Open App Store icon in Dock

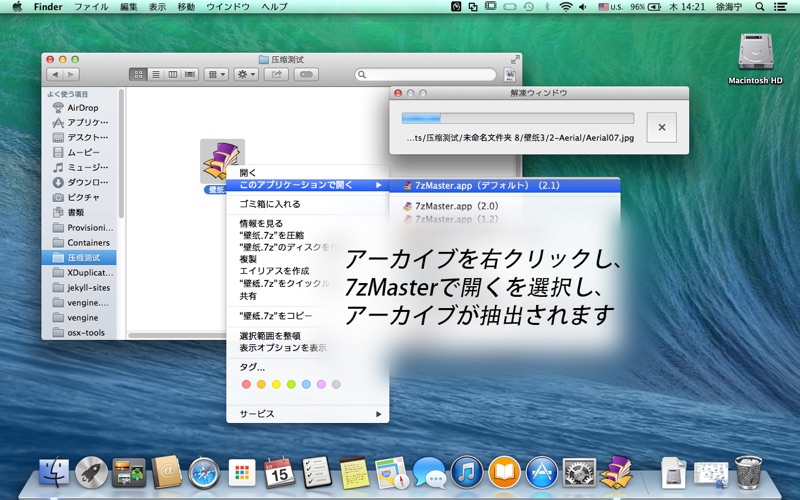[542, 472]
